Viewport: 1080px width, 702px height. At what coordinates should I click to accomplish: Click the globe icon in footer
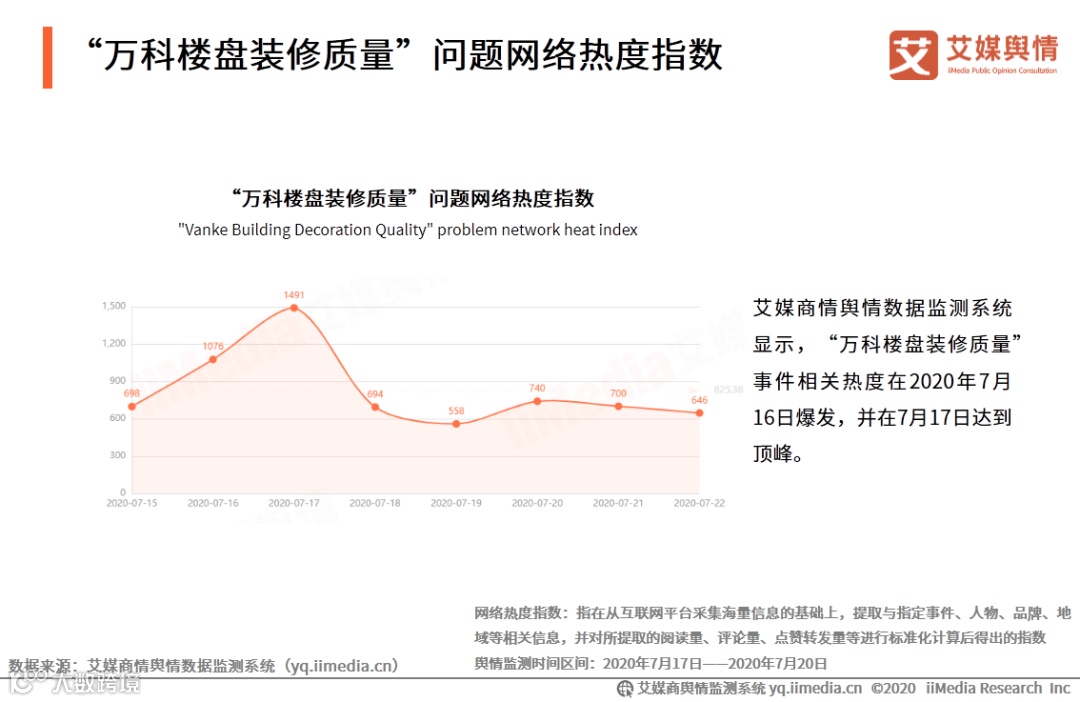[625, 688]
